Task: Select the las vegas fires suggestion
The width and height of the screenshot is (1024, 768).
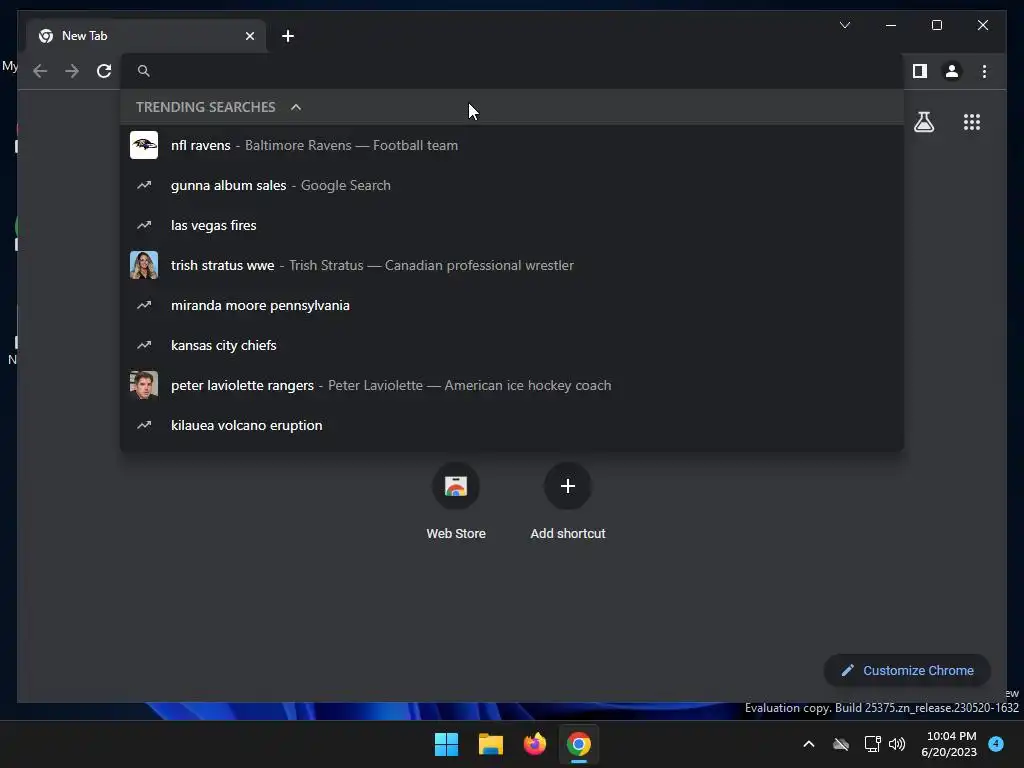Action: [512, 225]
